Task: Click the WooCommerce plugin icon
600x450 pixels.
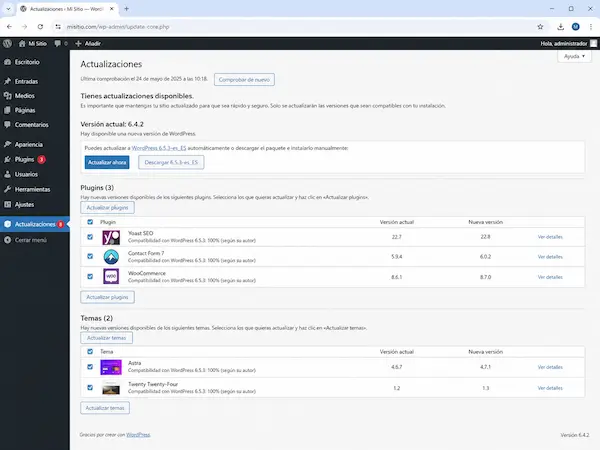Action: (x=111, y=276)
